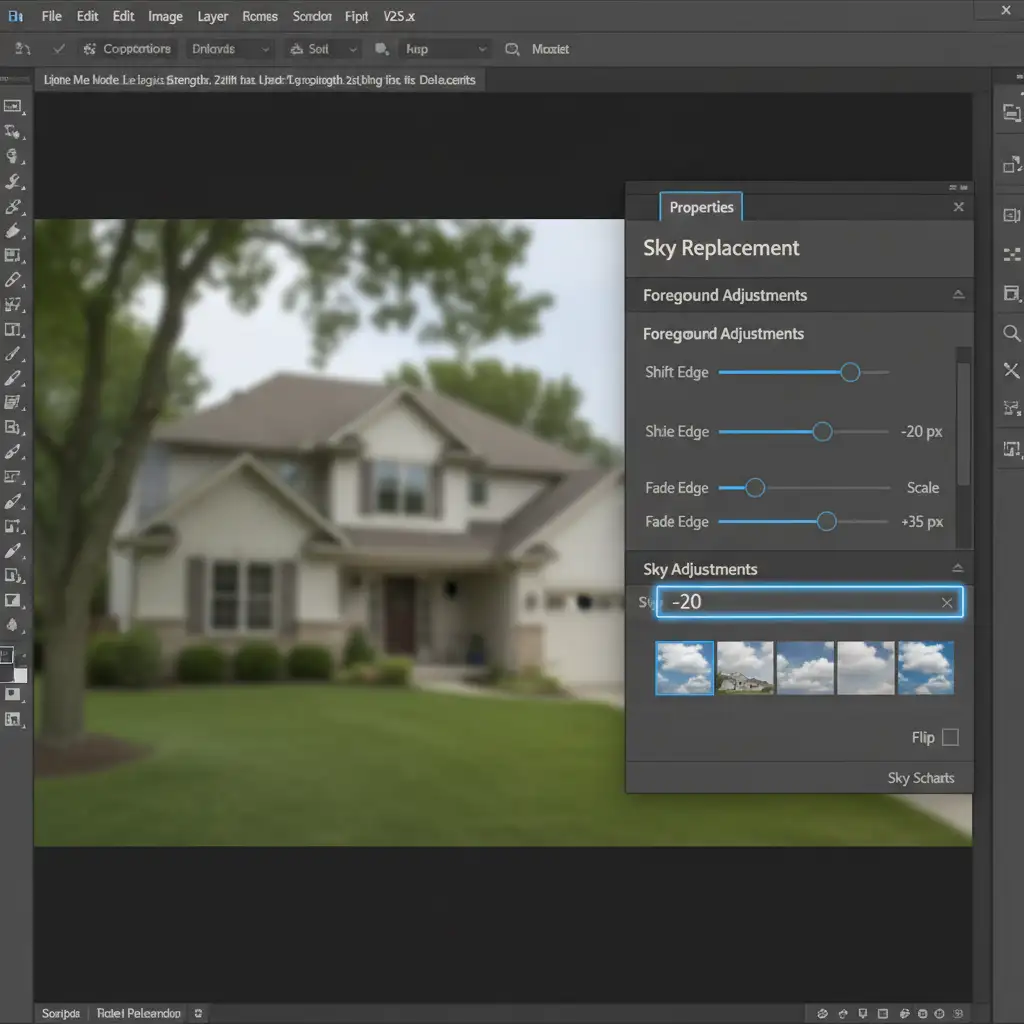Screen dimensions: 1024x1024
Task: Click the water drop tool in left toolbar
Action: (13, 624)
